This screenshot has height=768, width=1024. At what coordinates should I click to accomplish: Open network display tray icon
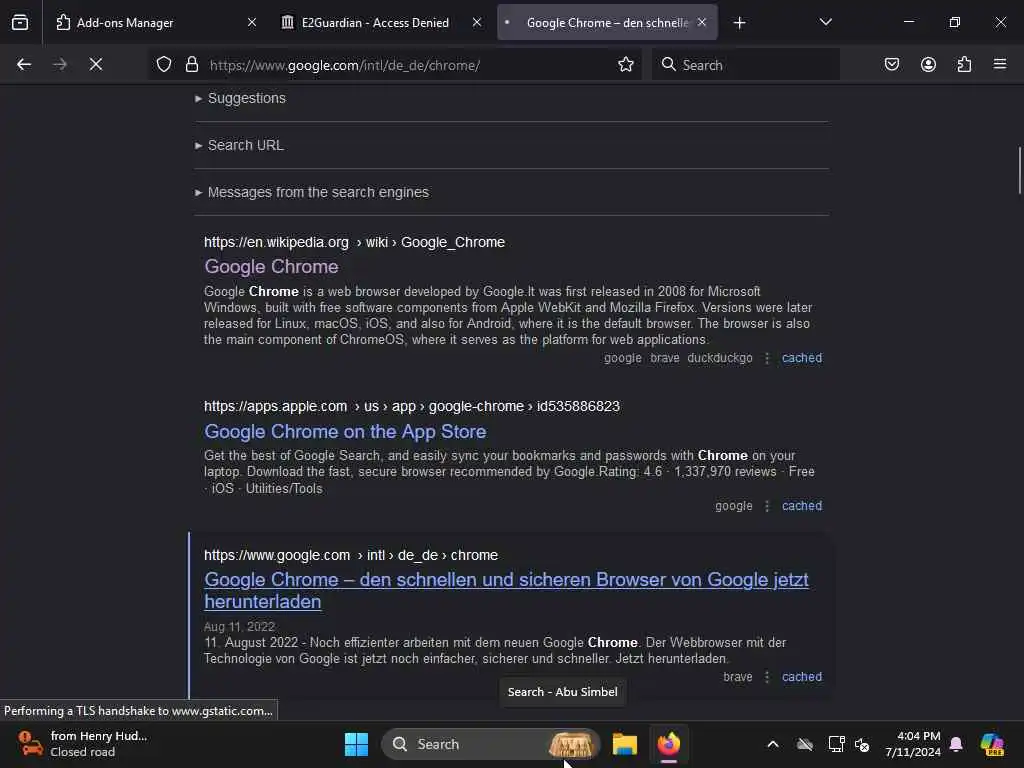[836, 744]
